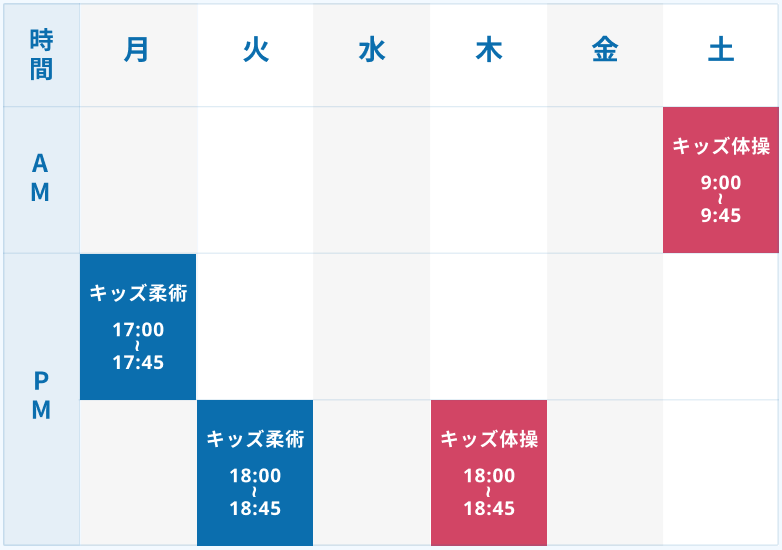Click the 時間 header cell
The image size is (782, 550).
[x=41, y=54]
